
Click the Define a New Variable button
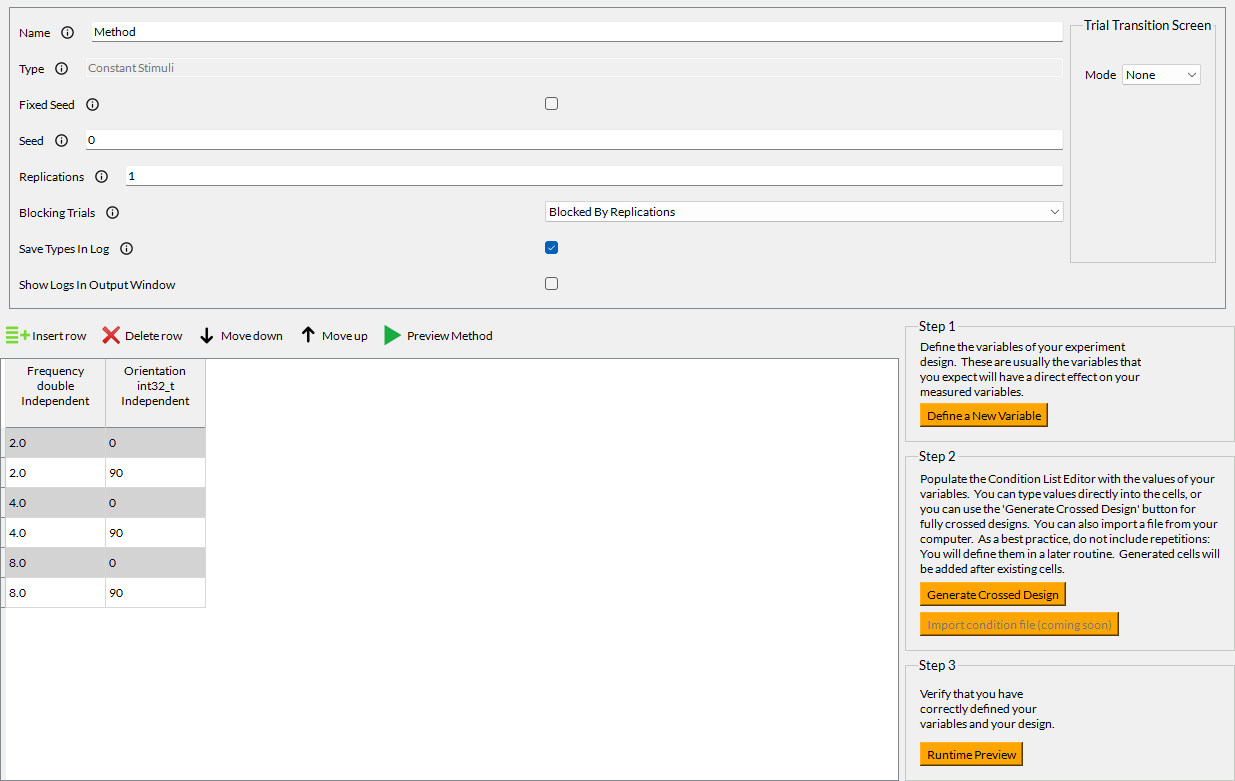983,416
